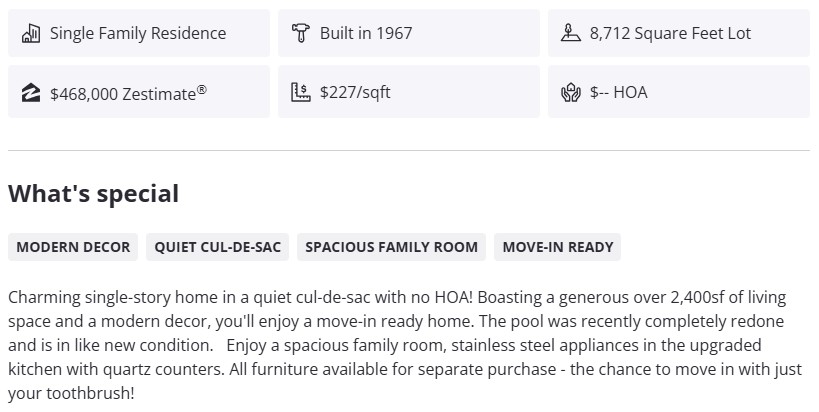Click the 8,712 Square Feet Lot text

coord(670,34)
